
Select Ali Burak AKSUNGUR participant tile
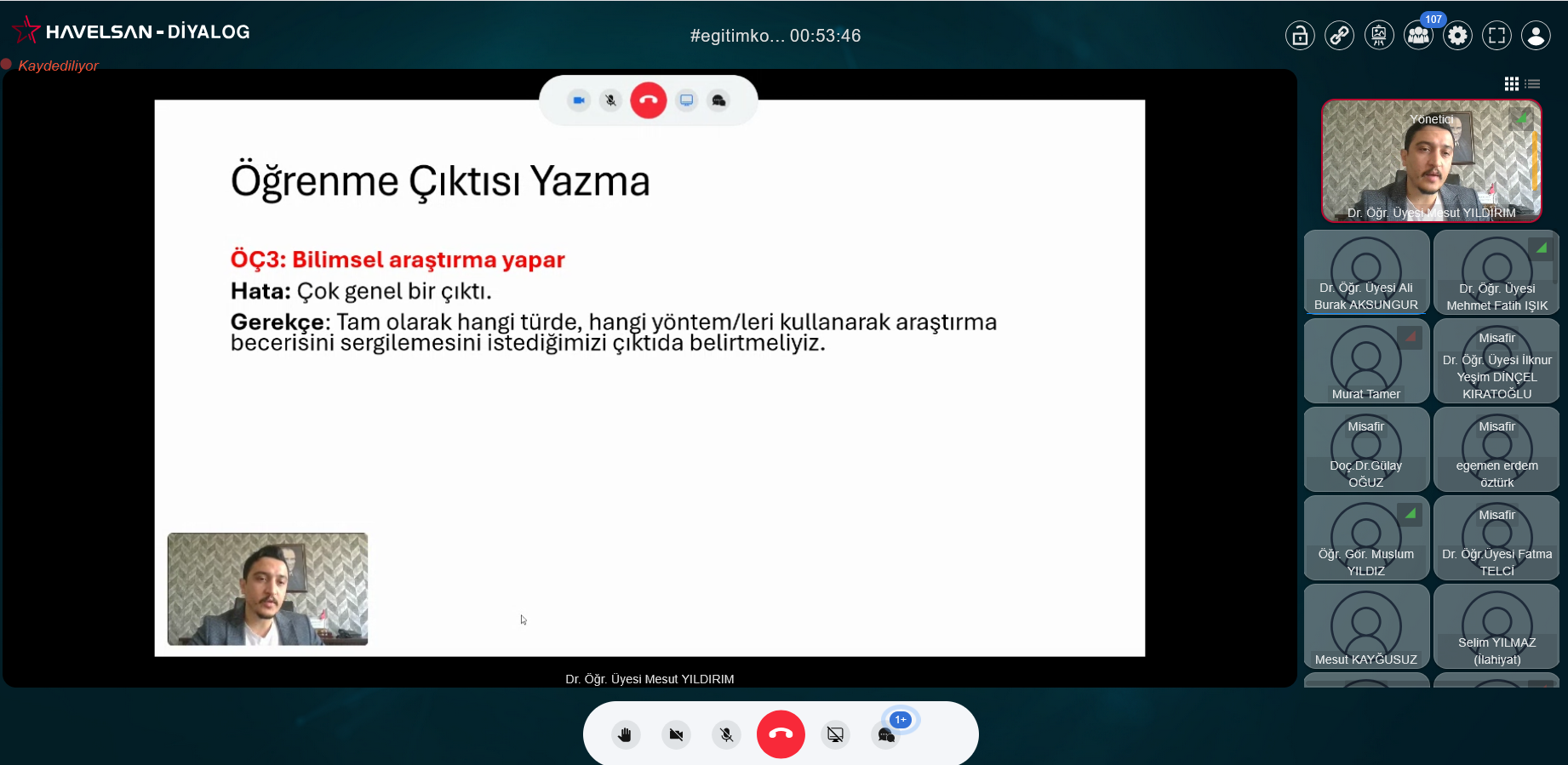(1365, 272)
